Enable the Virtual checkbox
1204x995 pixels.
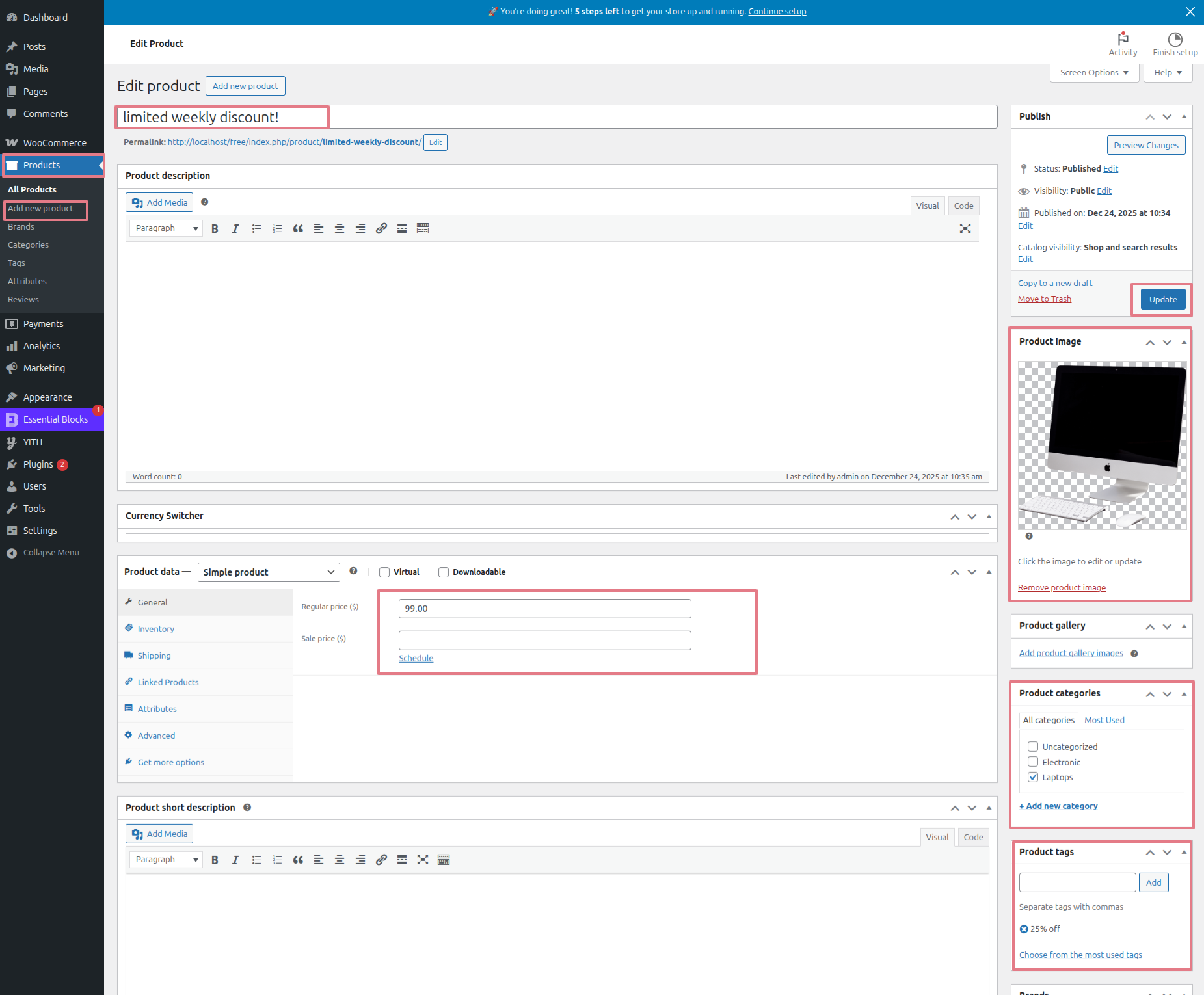pyautogui.click(x=384, y=572)
